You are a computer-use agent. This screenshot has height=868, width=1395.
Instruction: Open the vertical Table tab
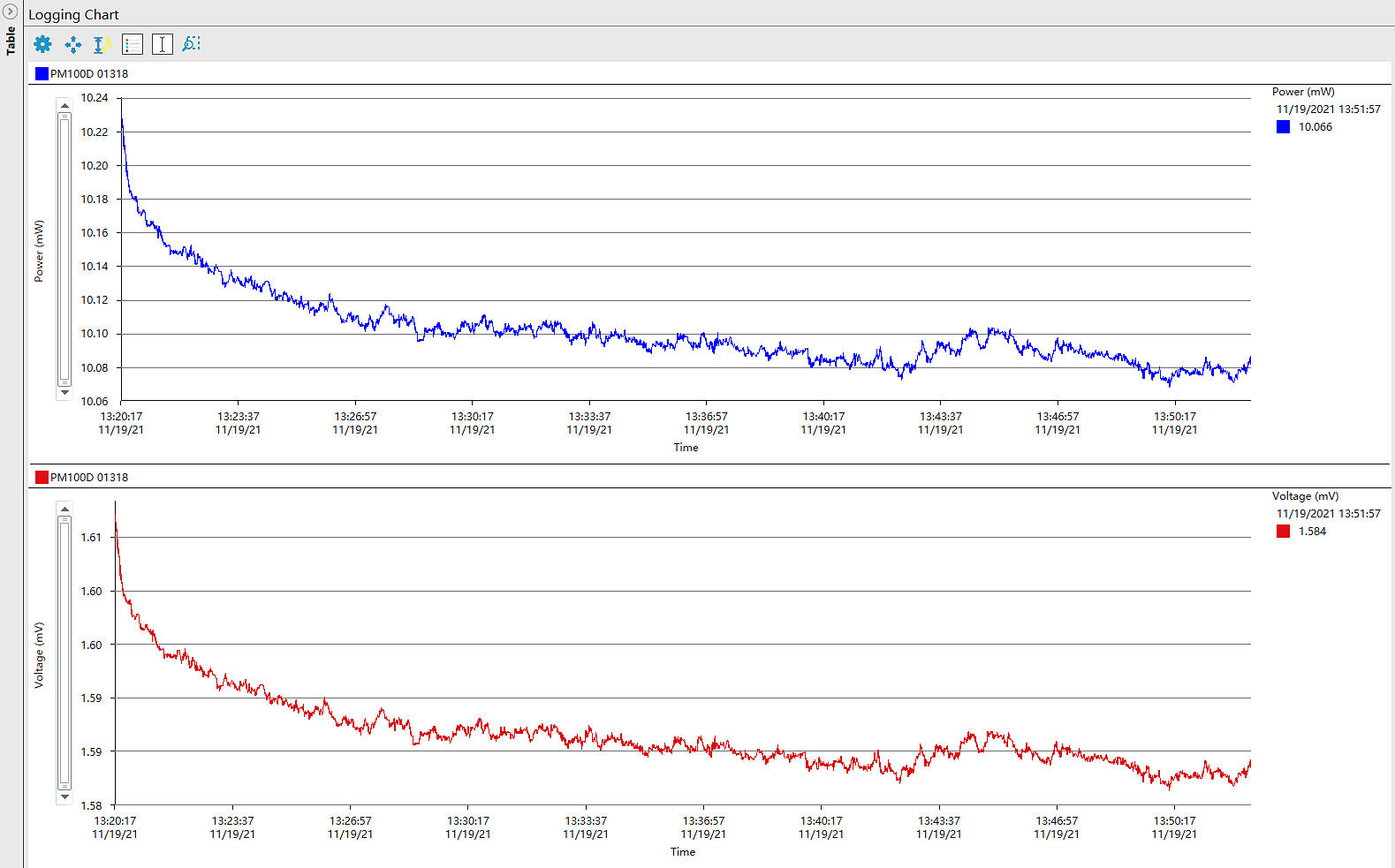tap(11, 41)
